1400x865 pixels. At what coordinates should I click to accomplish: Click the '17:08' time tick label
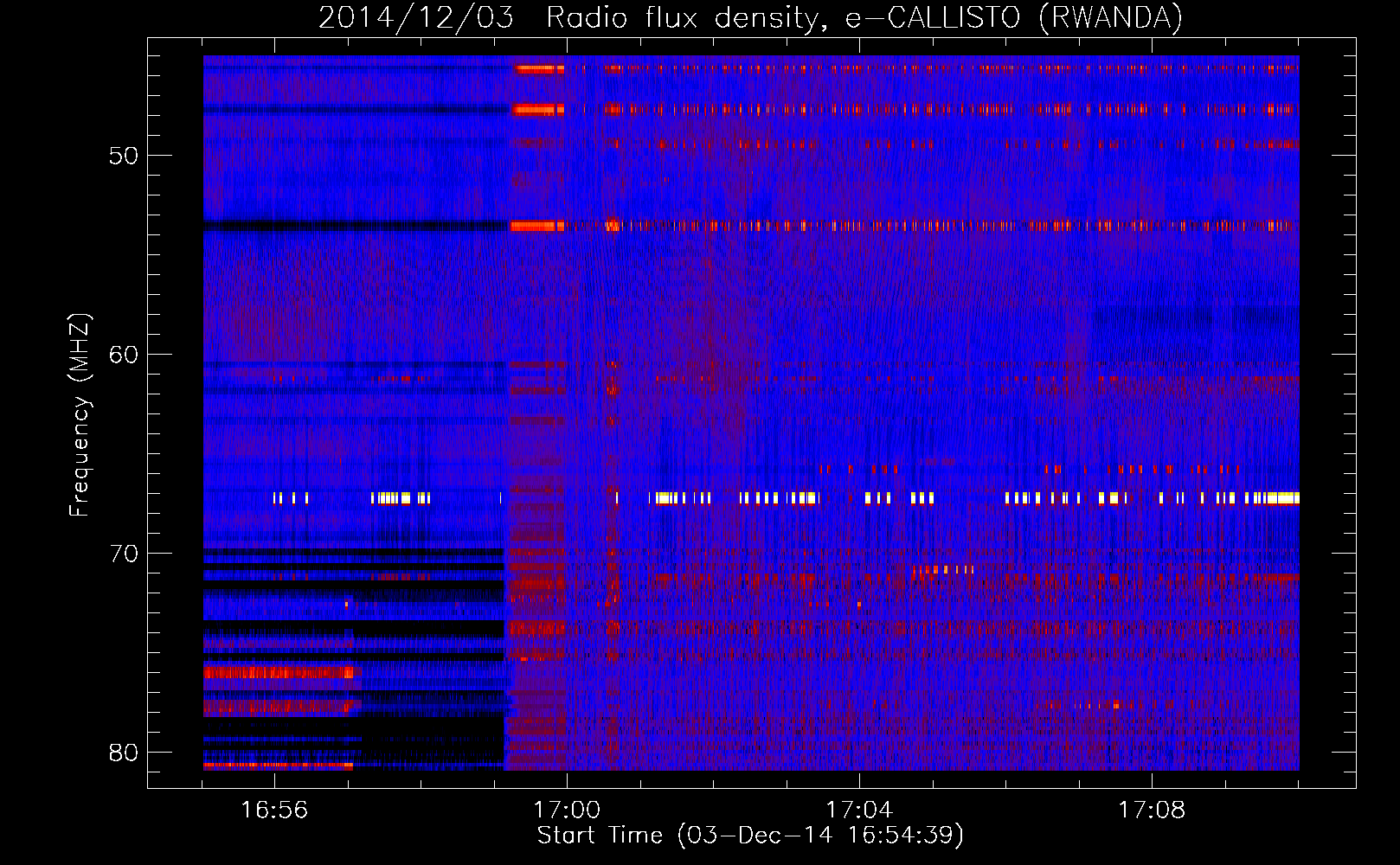(x=1152, y=811)
